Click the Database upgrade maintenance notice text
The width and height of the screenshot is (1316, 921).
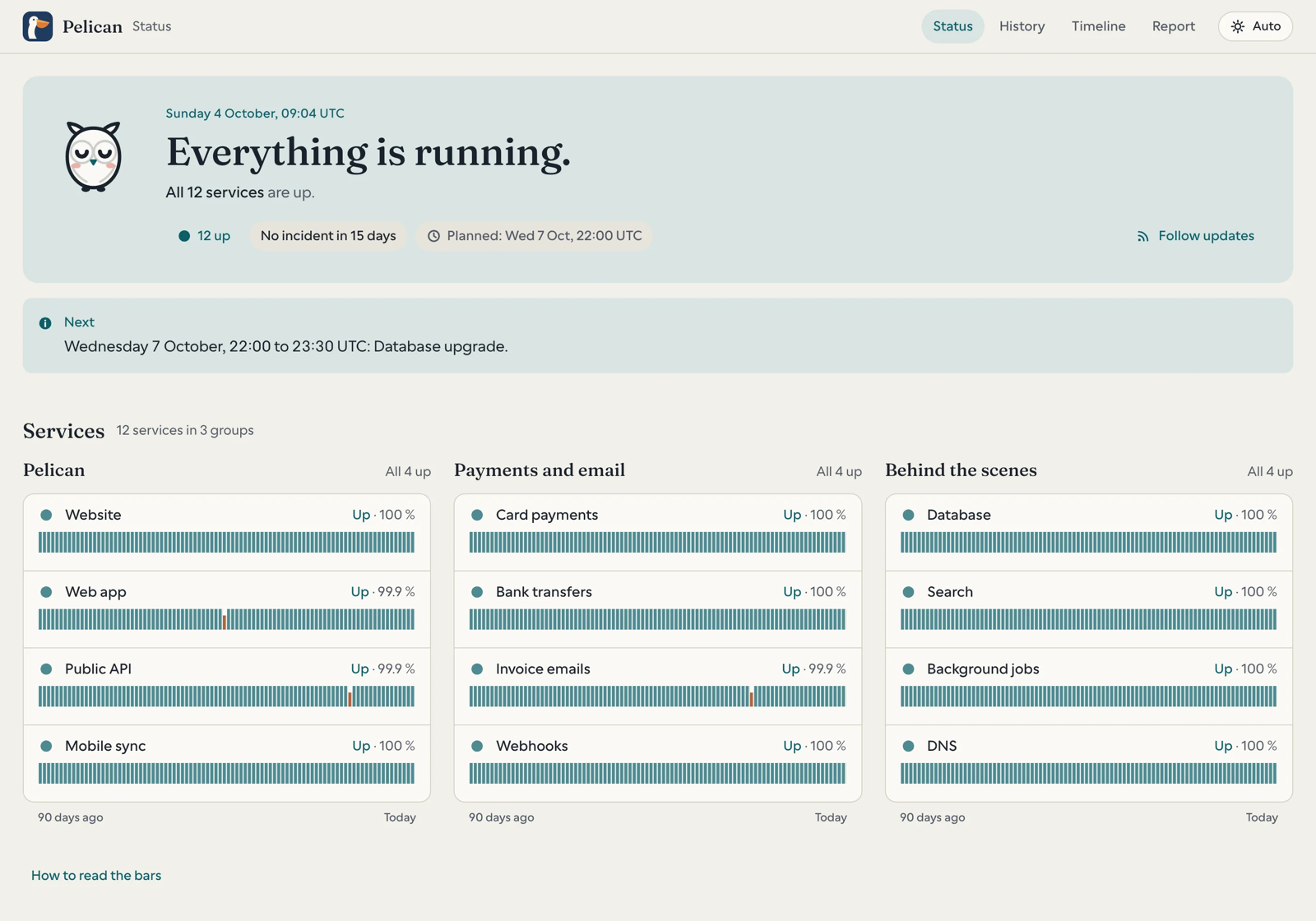286,346
